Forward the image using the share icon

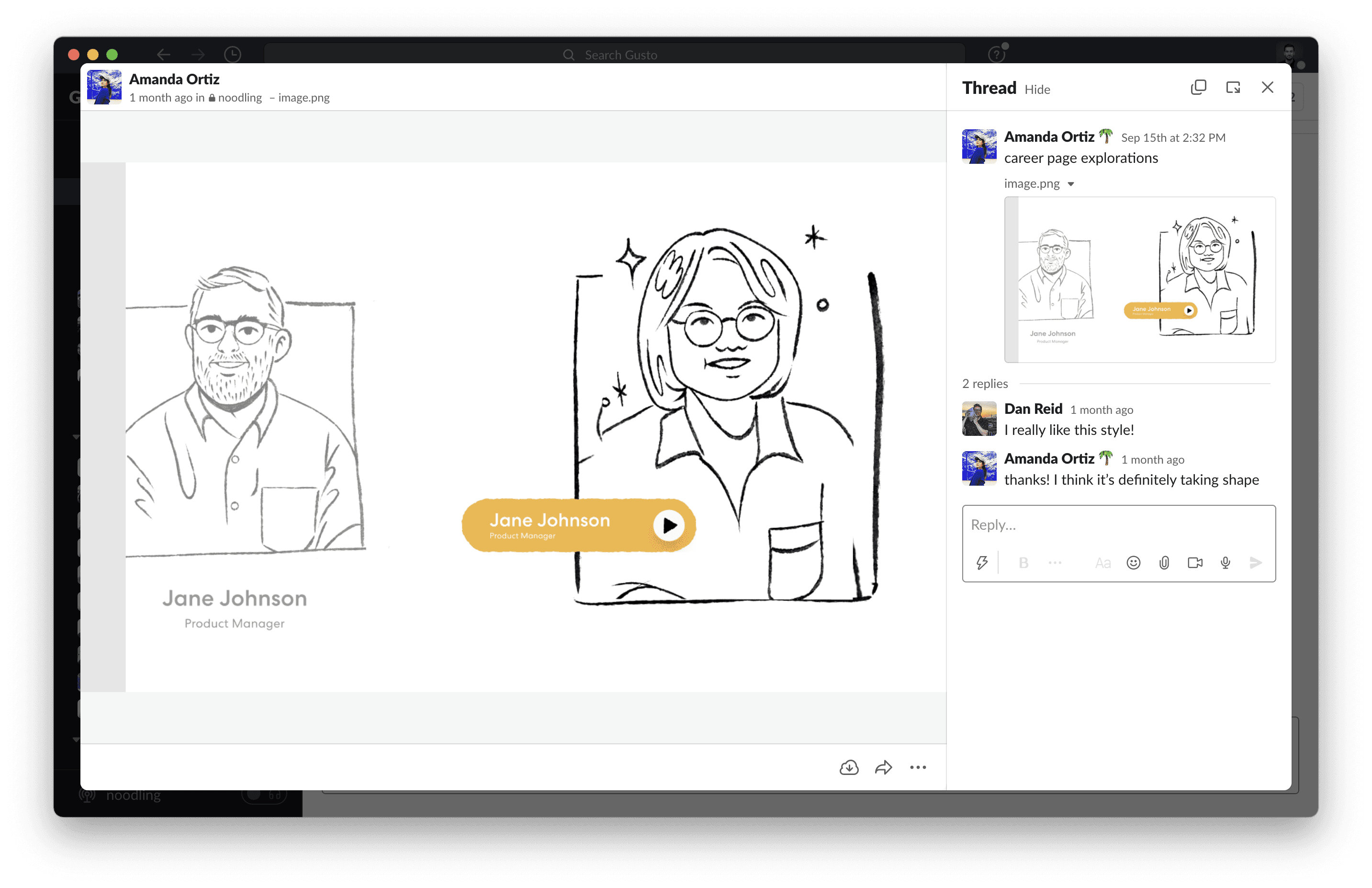(x=883, y=767)
